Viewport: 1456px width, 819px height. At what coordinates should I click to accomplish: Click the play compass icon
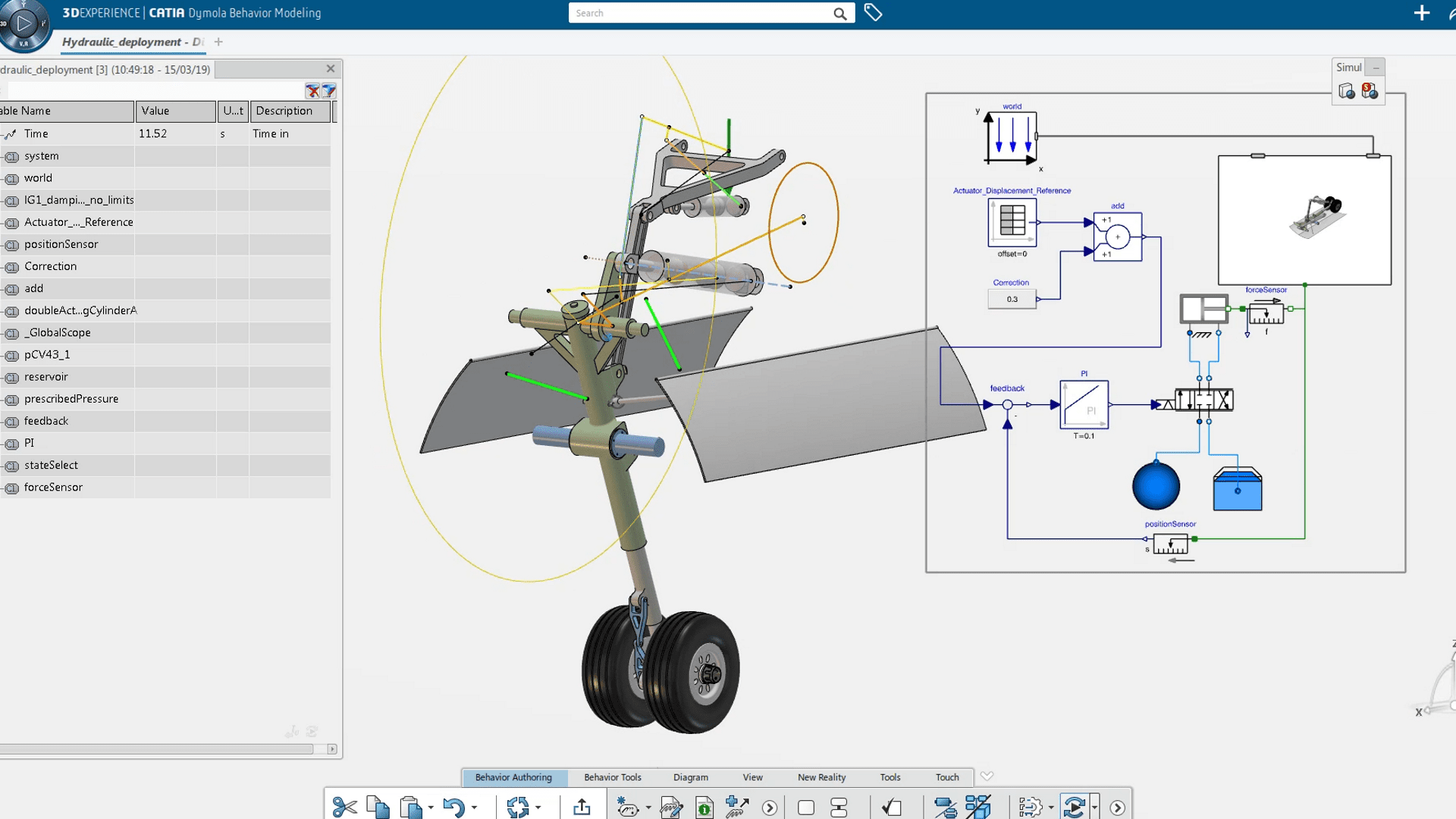pyautogui.click(x=24, y=24)
